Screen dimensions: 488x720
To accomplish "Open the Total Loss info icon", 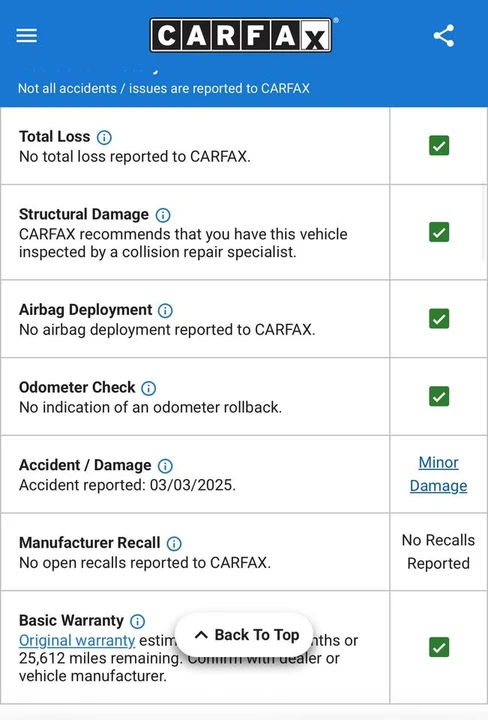I will (x=104, y=137).
